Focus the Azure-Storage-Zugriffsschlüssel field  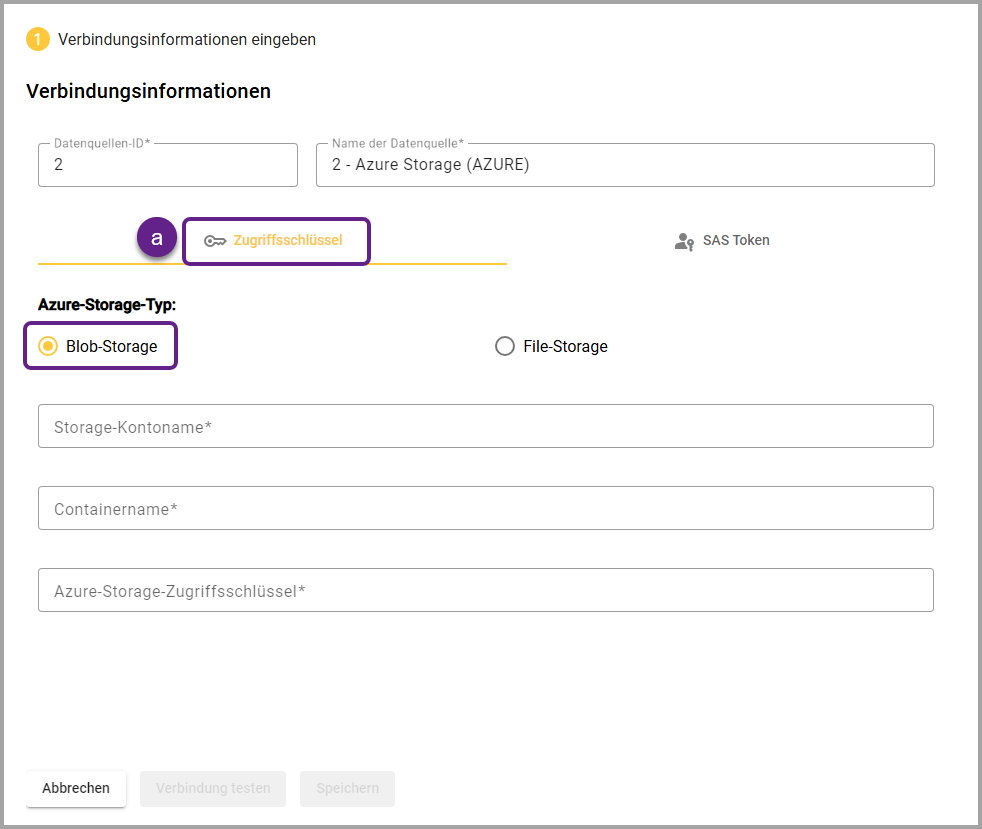tap(485, 591)
